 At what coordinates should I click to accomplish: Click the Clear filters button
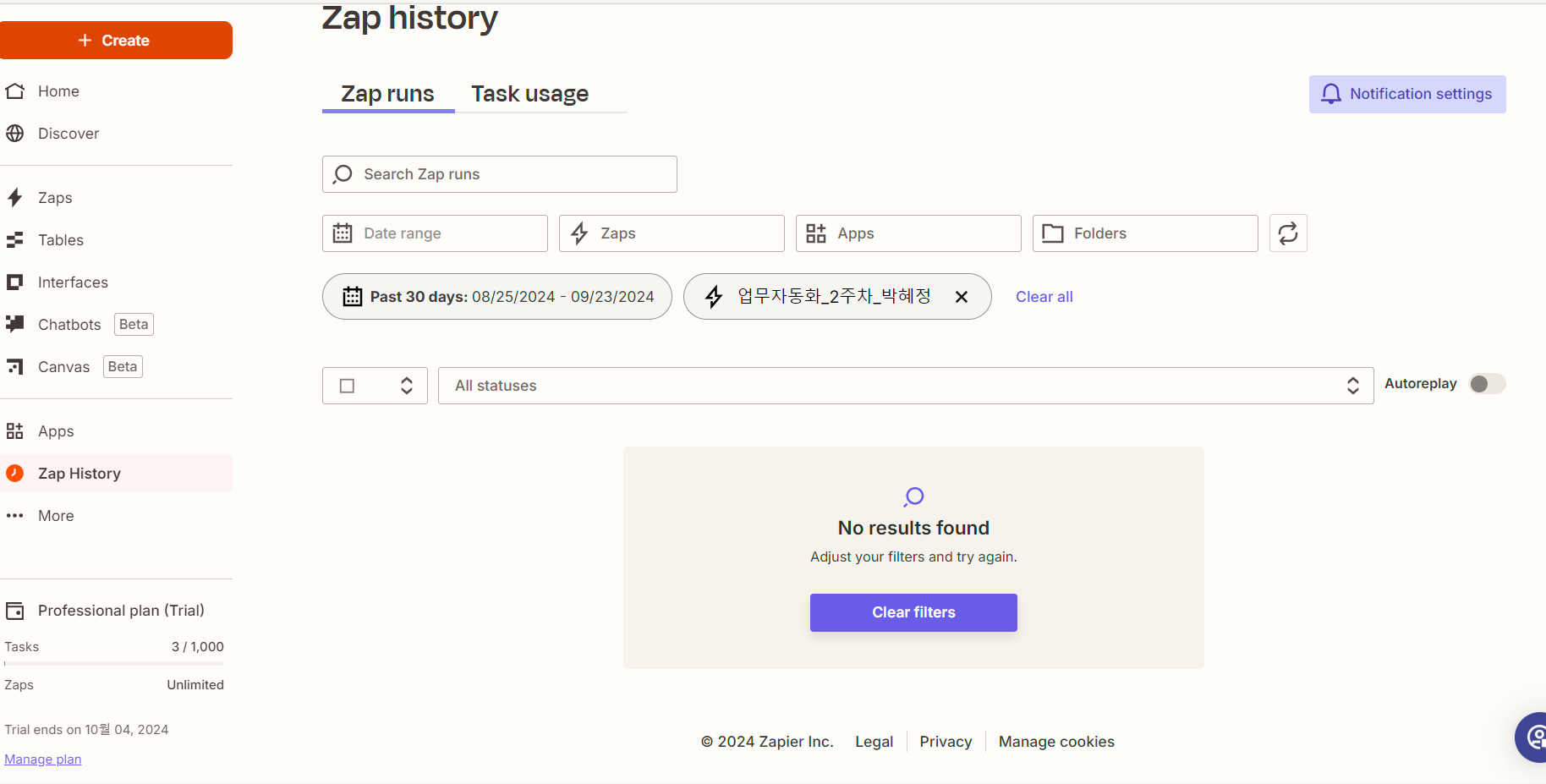coord(913,612)
